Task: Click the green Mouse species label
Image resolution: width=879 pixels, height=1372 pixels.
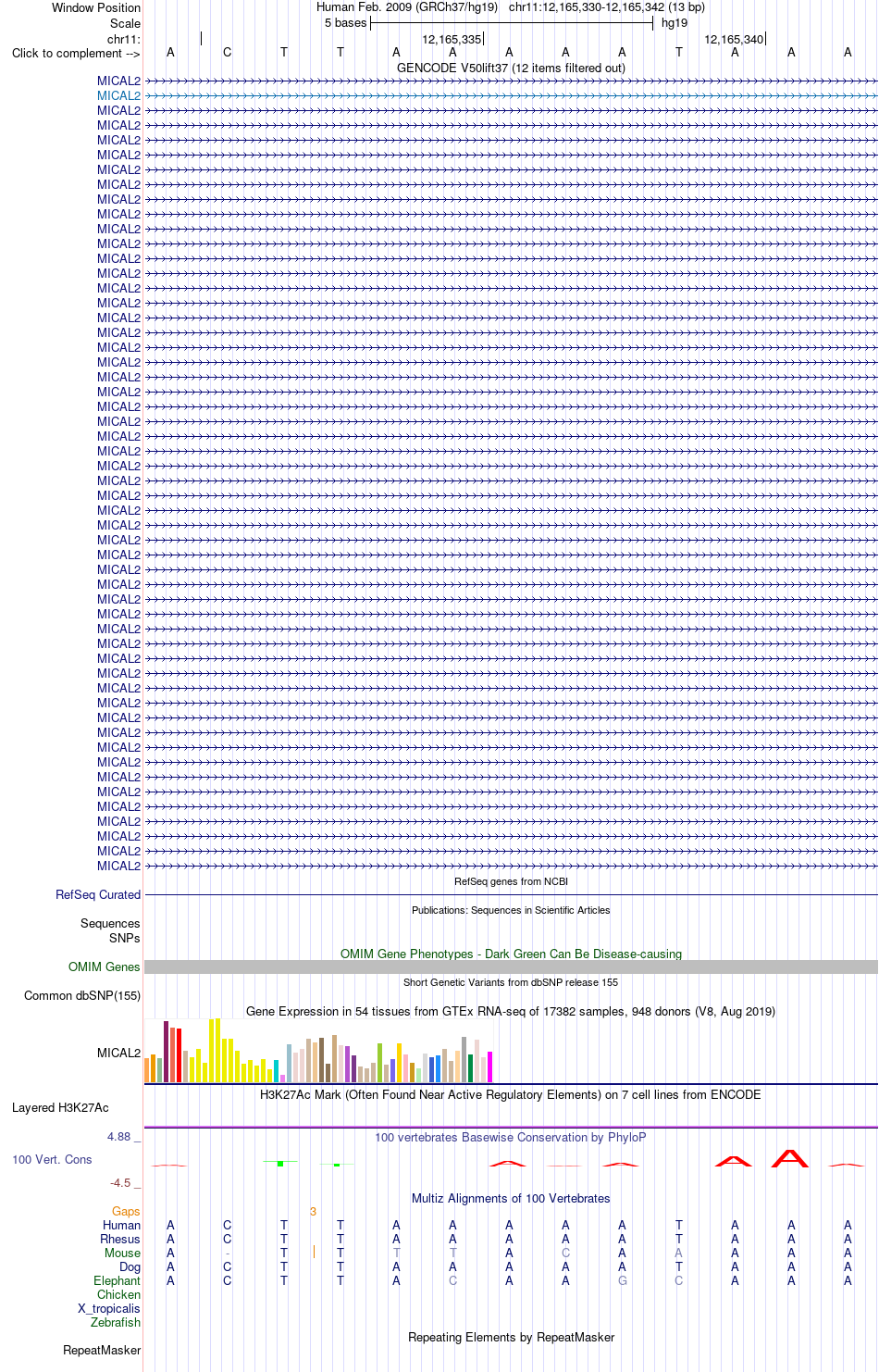Action: pos(123,1253)
